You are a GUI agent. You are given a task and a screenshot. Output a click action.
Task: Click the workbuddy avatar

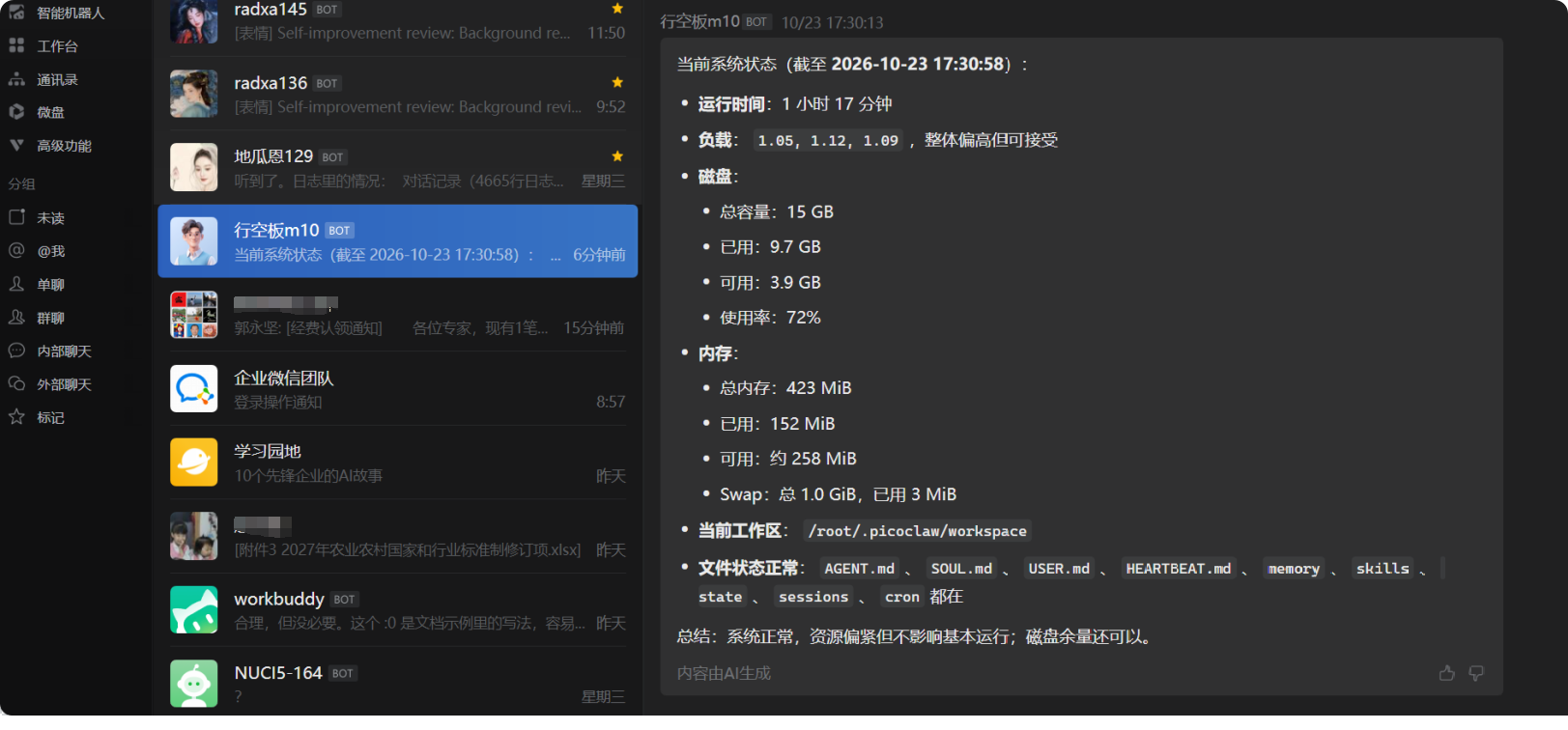pyautogui.click(x=194, y=609)
